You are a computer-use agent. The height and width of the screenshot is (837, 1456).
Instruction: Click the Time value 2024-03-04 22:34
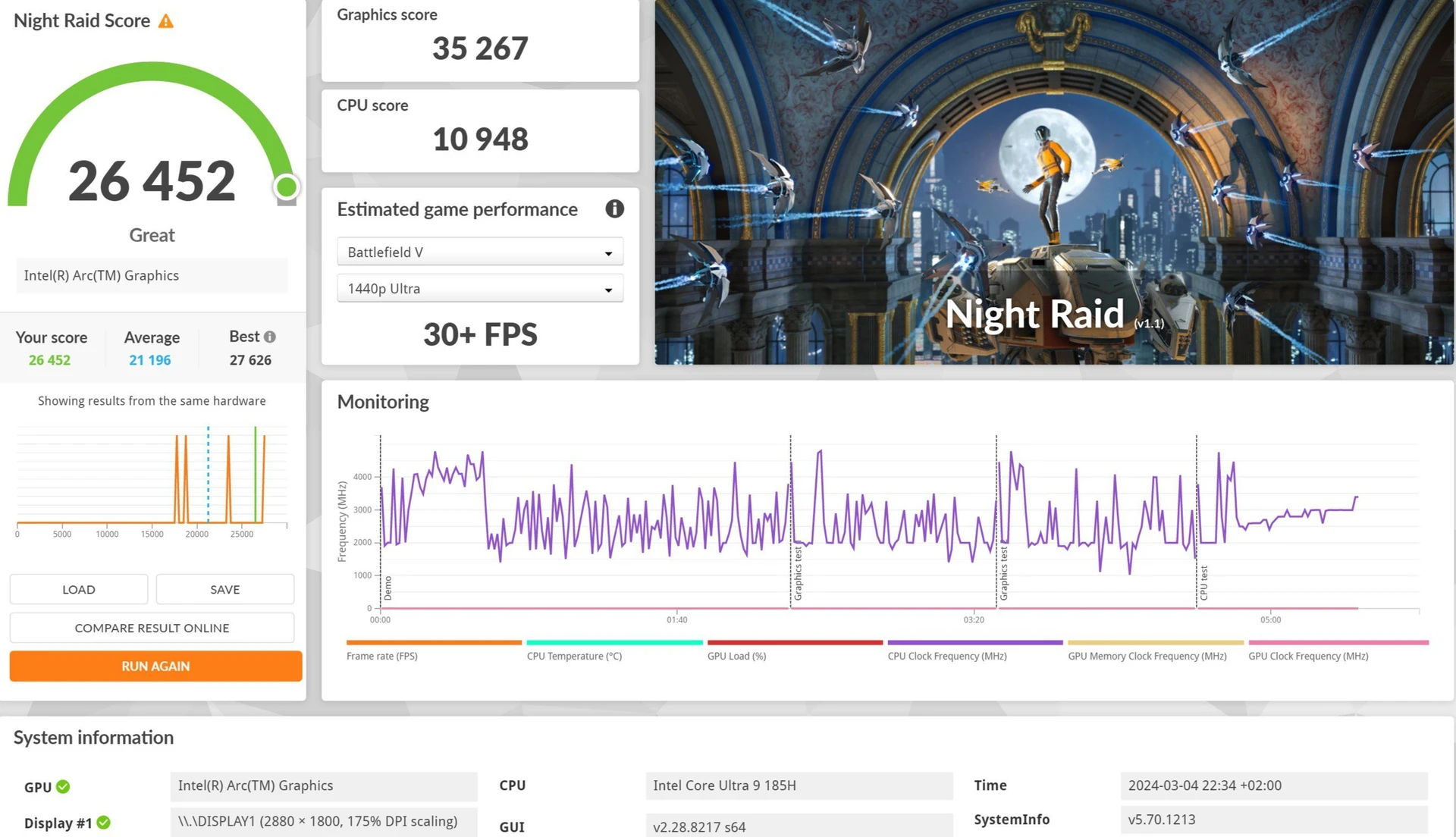point(1274,786)
